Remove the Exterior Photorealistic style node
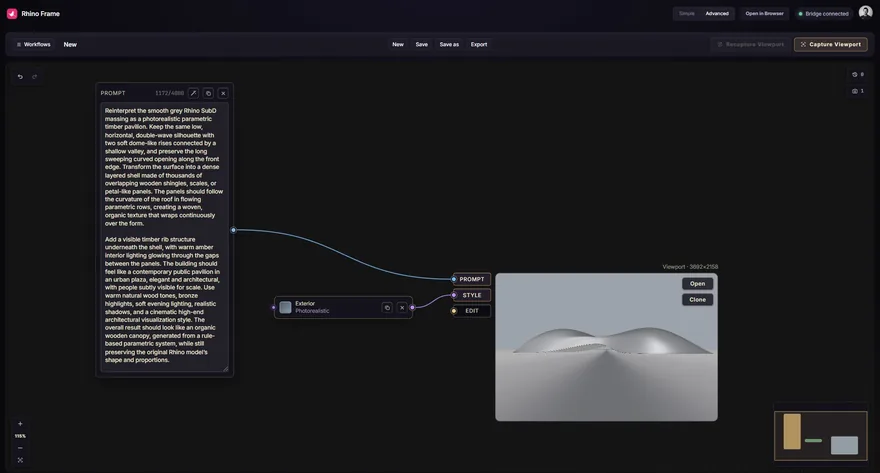 [x=402, y=307]
